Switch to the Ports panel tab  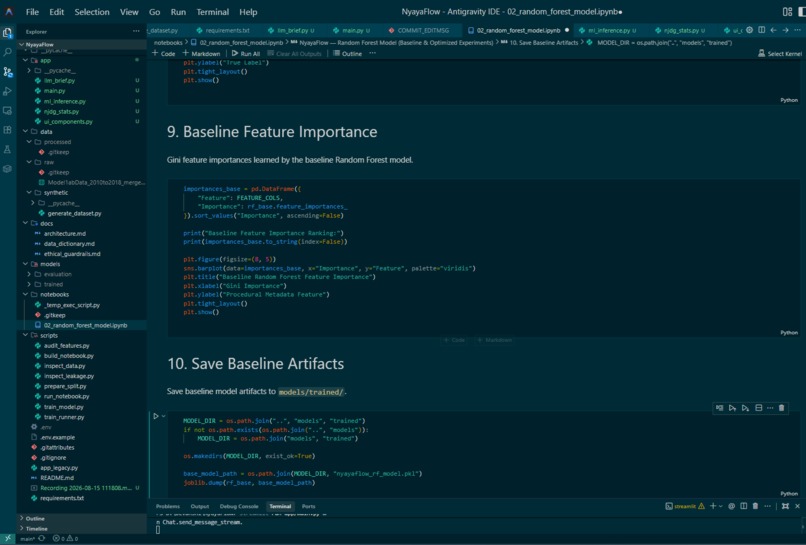(x=308, y=506)
